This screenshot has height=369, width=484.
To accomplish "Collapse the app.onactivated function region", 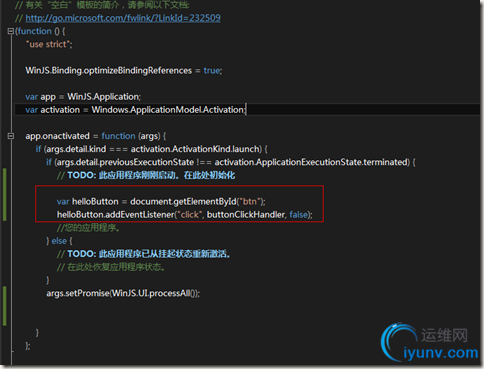I will point(10,136).
